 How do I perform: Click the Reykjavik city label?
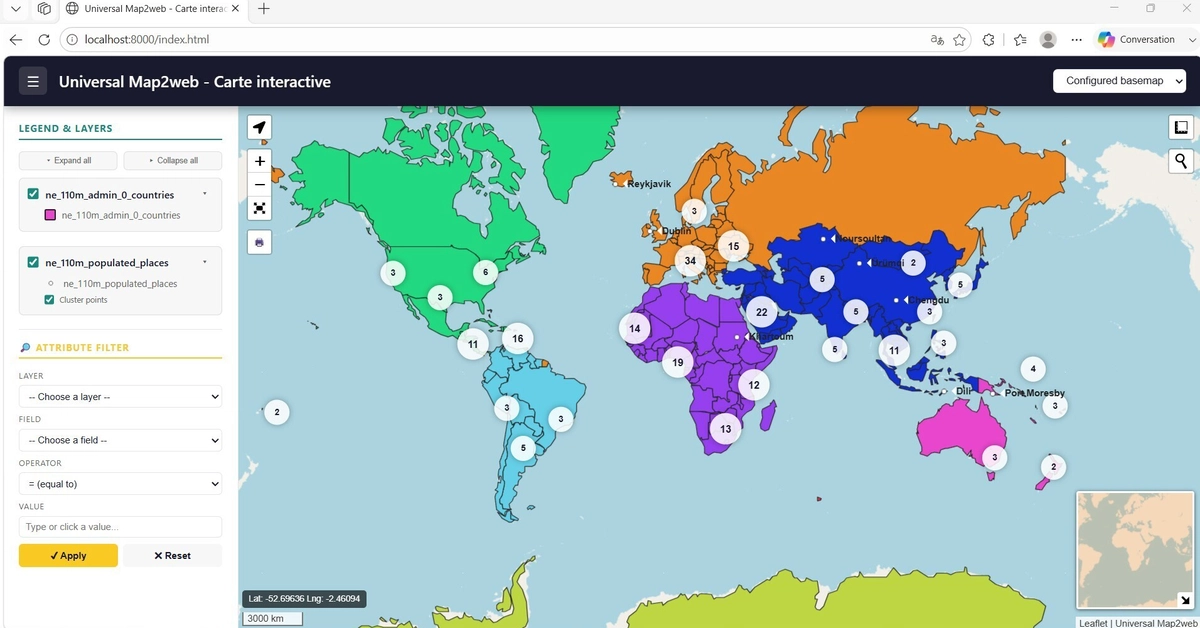(x=649, y=184)
